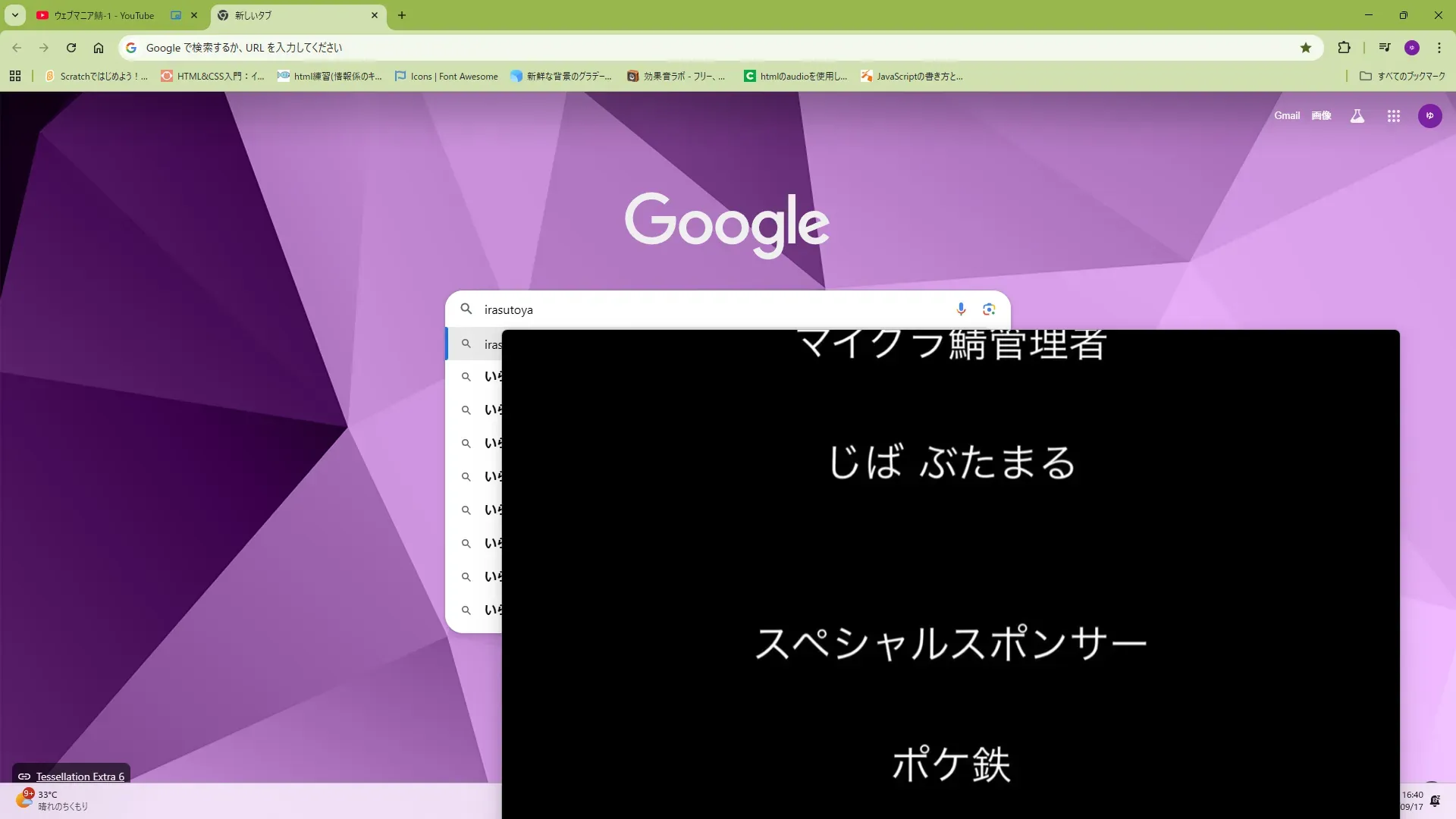Open Search Labs flask icon

pyautogui.click(x=1357, y=116)
